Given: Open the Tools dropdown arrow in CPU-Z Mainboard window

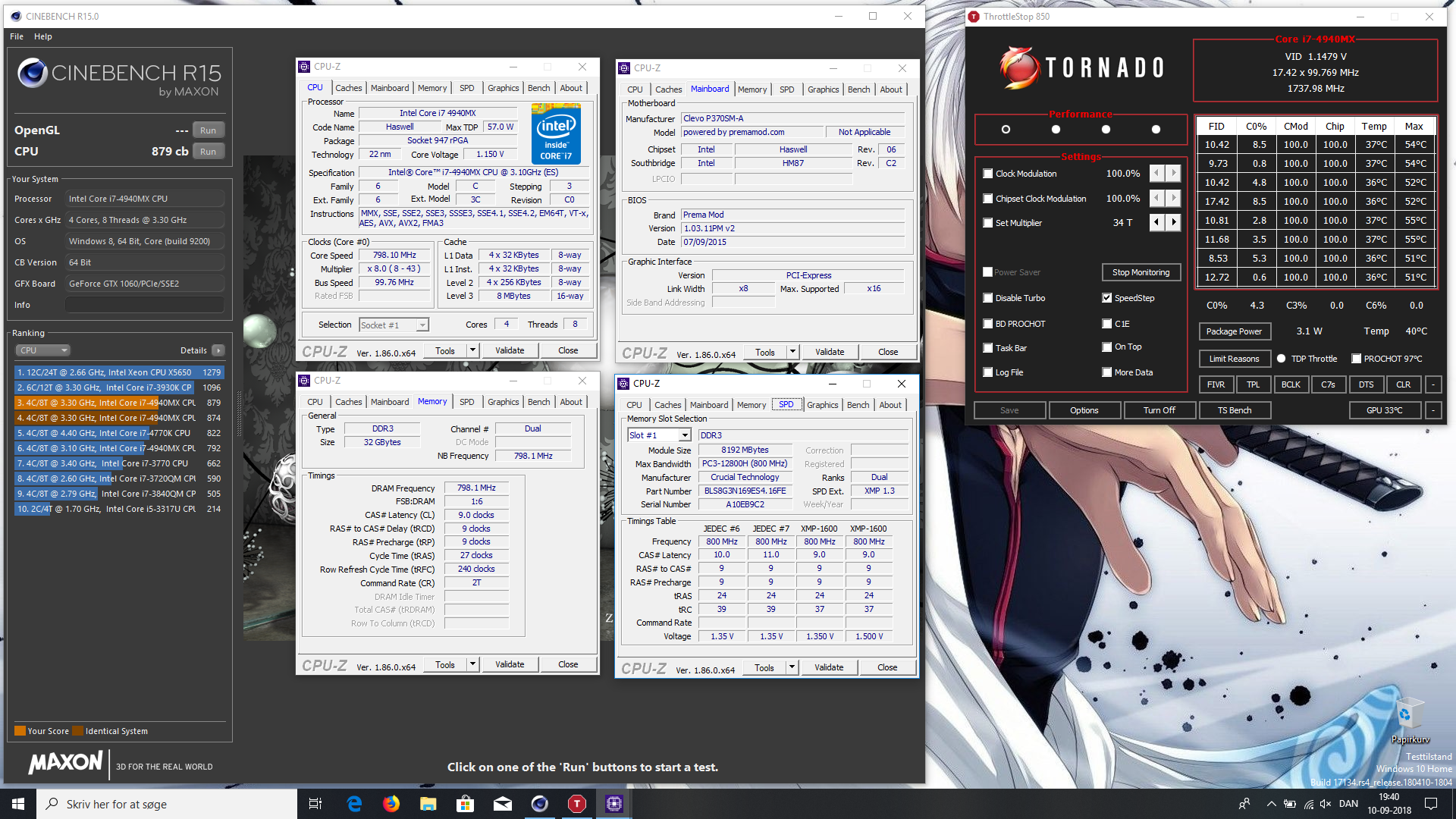Looking at the screenshot, I should 792,352.
